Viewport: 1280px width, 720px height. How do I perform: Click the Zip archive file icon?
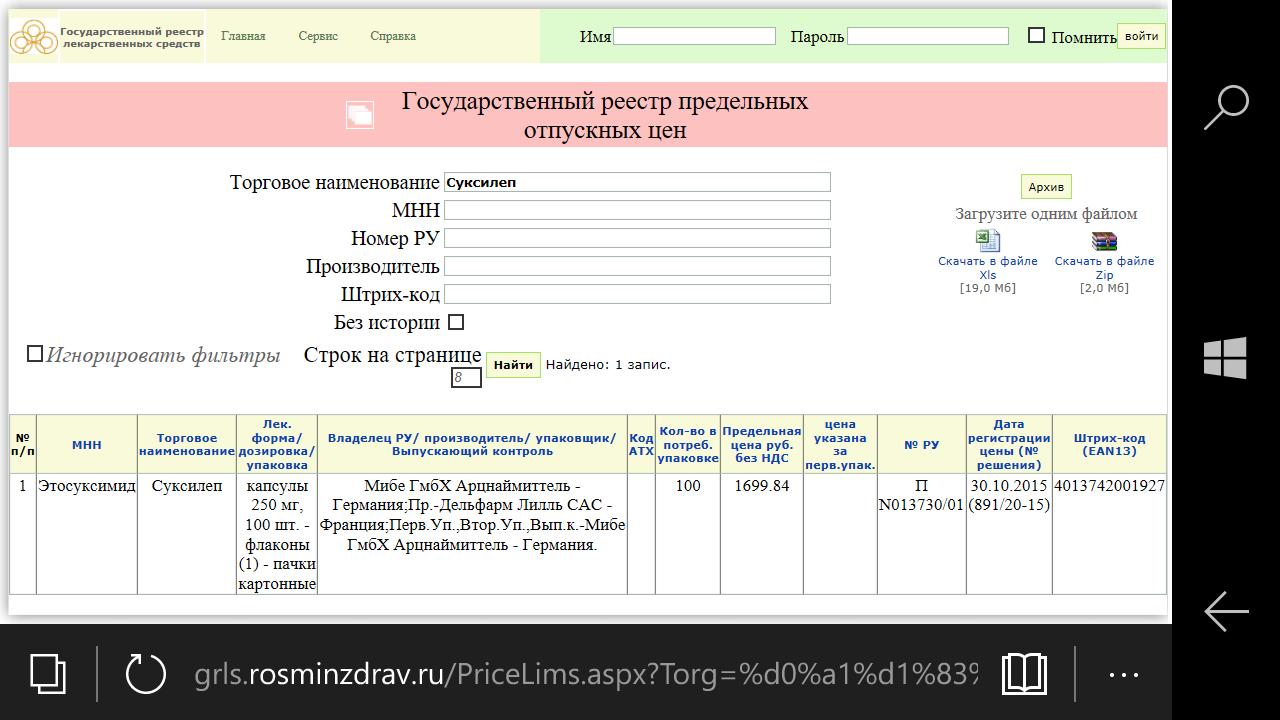(x=1104, y=241)
